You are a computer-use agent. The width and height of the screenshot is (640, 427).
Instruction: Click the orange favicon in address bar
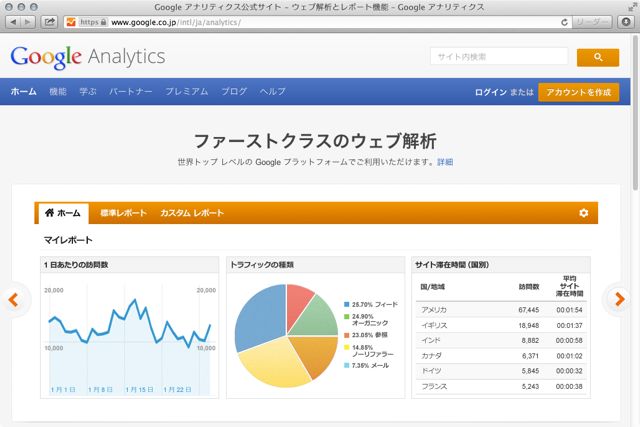(x=71, y=22)
